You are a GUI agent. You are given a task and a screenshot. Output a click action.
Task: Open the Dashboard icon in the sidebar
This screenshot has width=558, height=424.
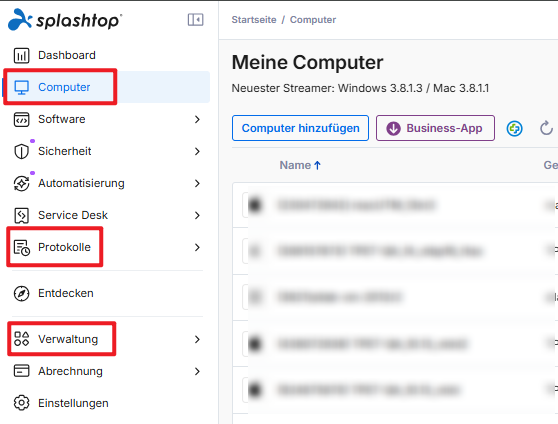(x=21, y=56)
